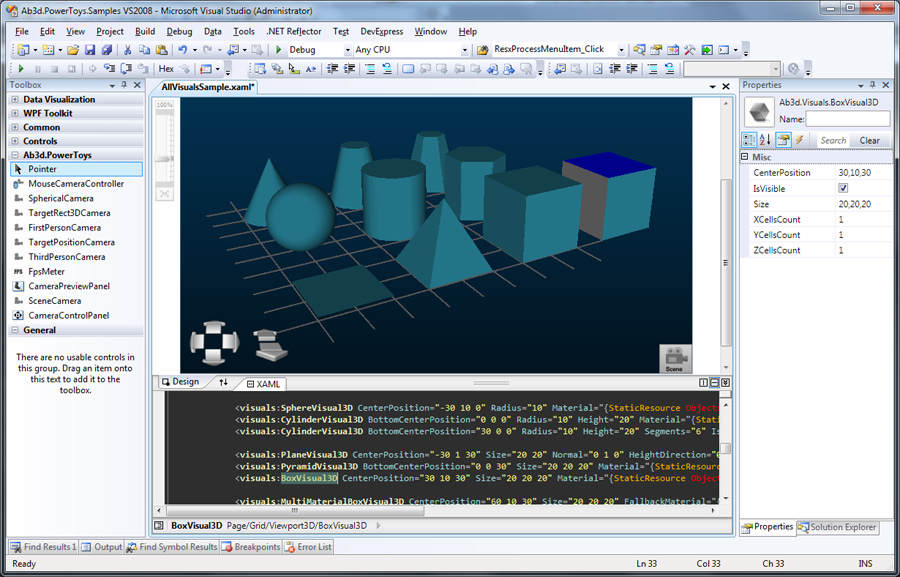This screenshot has width=900, height=577.
Task: Show the Properties list button in the panel
Action: click(x=783, y=140)
